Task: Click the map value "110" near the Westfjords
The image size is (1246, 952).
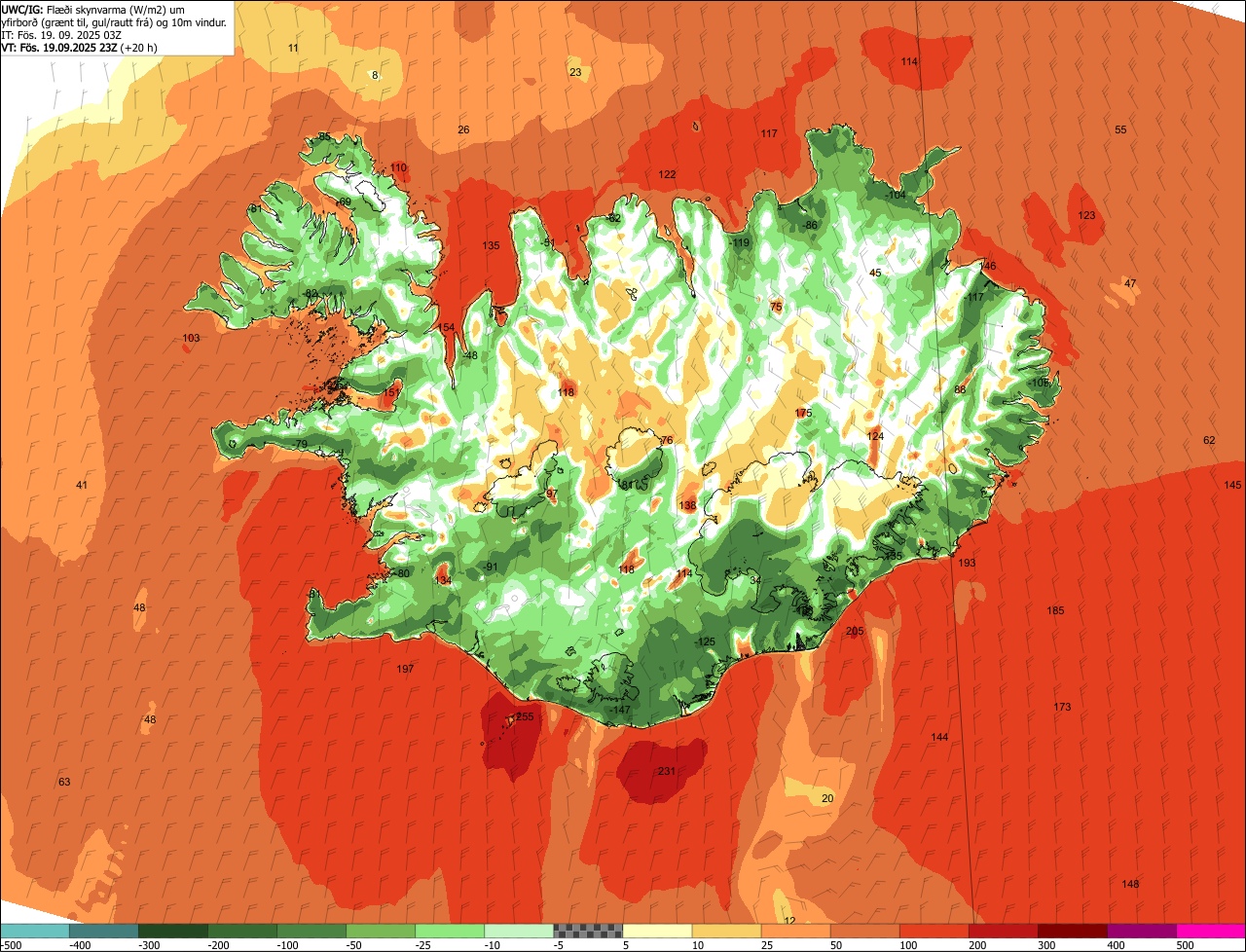Action: 398,167
